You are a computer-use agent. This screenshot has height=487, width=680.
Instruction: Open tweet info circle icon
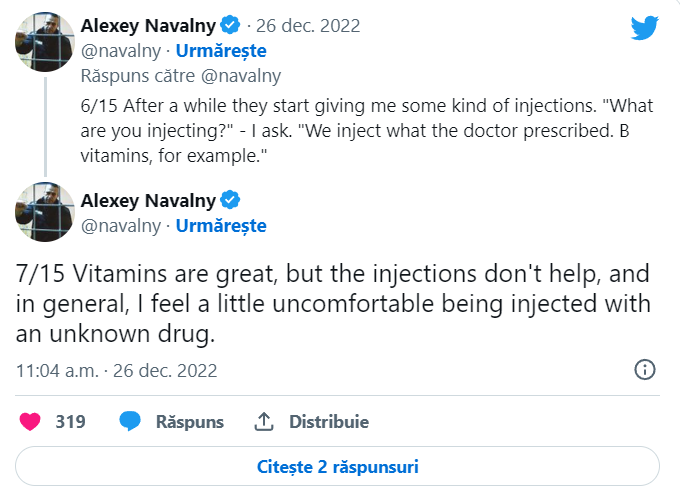point(646,369)
